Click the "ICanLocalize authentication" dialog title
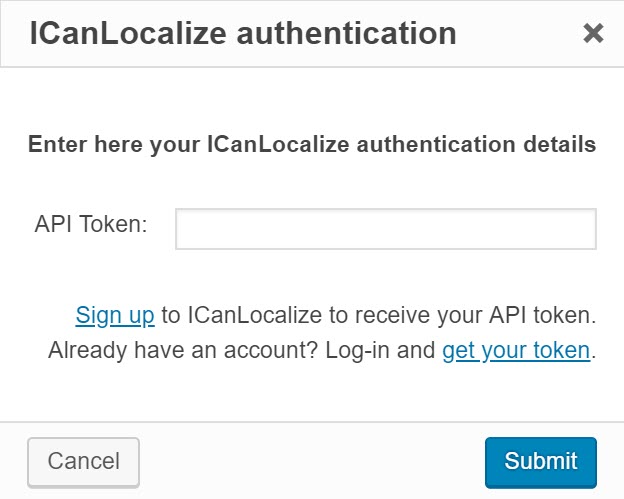The height and width of the screenshot is (499, 624). (243, 34)
